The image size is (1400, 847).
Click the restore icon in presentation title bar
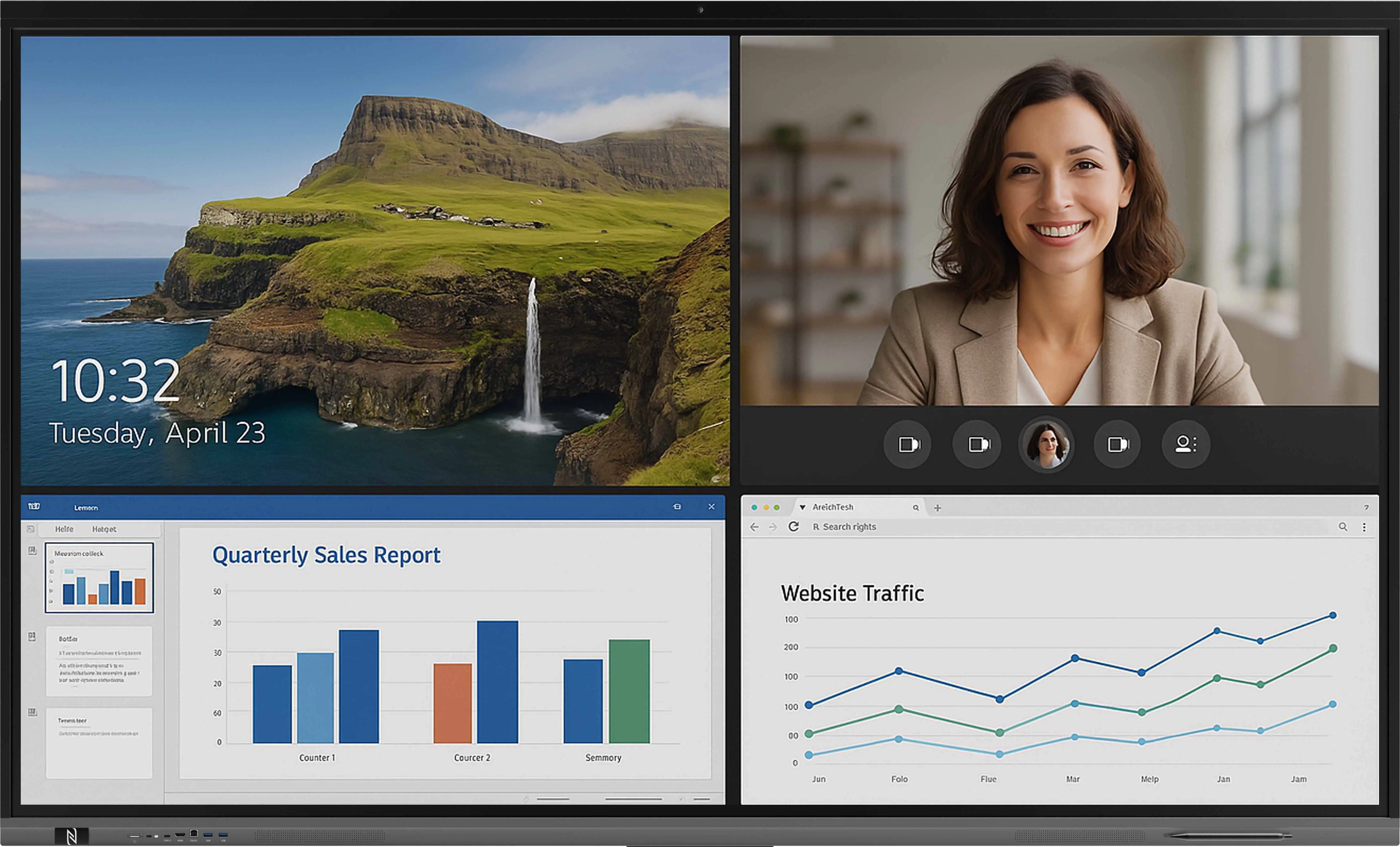point(677,507)
